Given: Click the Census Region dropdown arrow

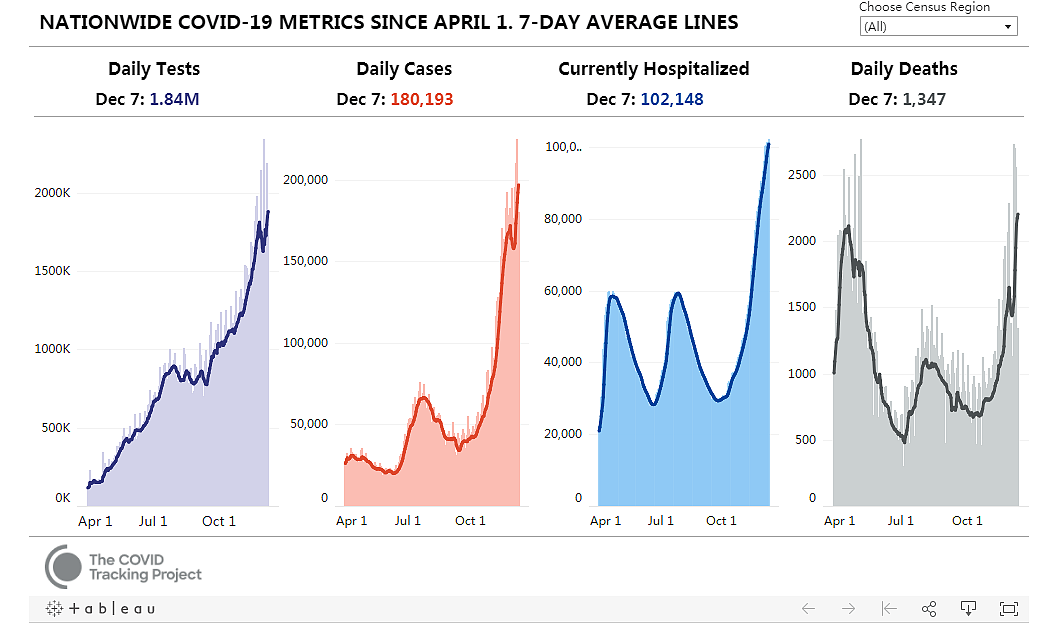Looking at the screenshot, I should [x=1008, y=27].
